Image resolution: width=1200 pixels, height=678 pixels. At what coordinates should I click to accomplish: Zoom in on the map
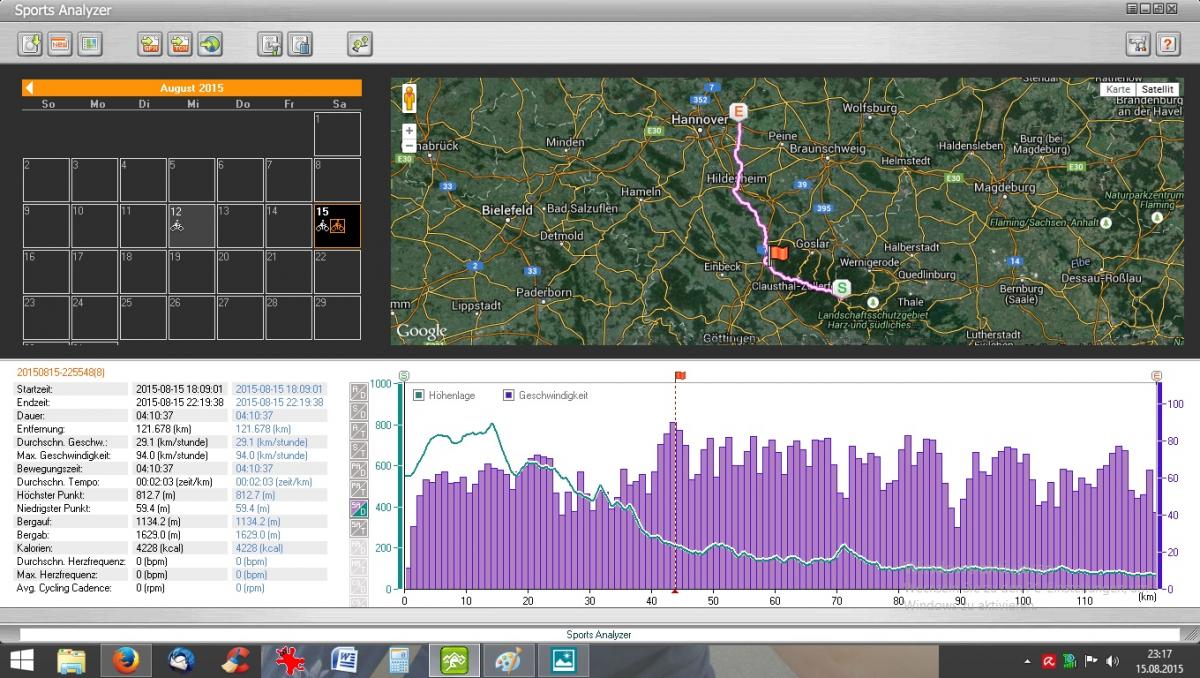409,131
